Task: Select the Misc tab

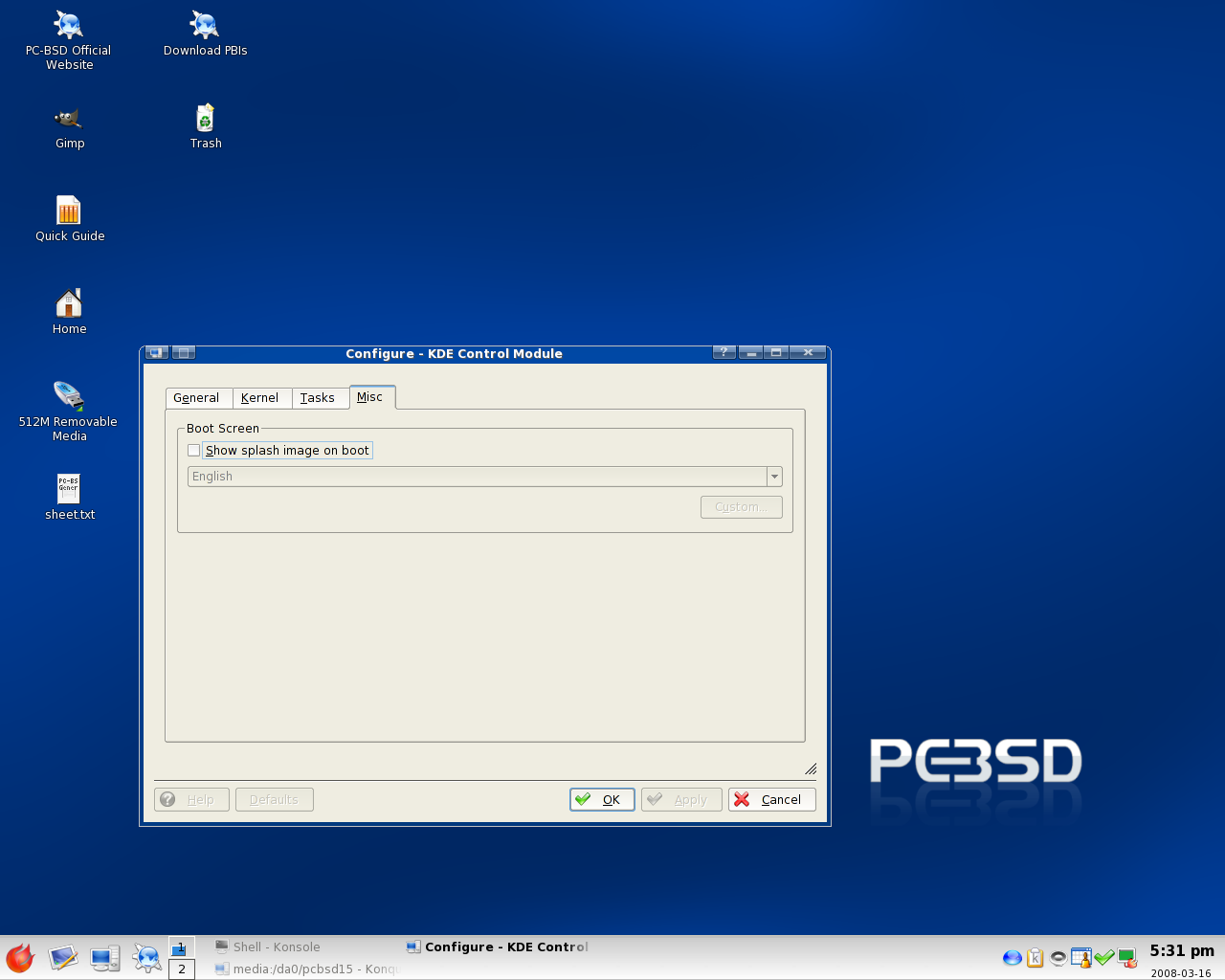Action: point(372,397)
